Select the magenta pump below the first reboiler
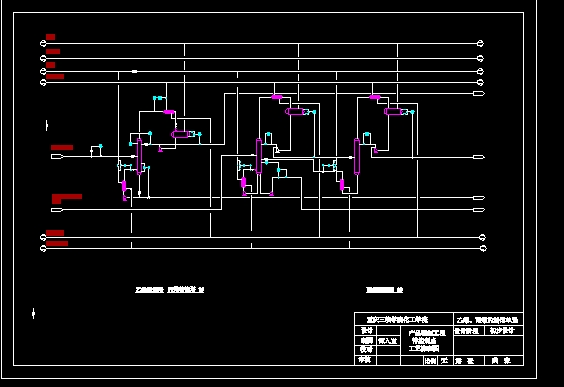Screen dimensions: 564x387 click(125, 198)
